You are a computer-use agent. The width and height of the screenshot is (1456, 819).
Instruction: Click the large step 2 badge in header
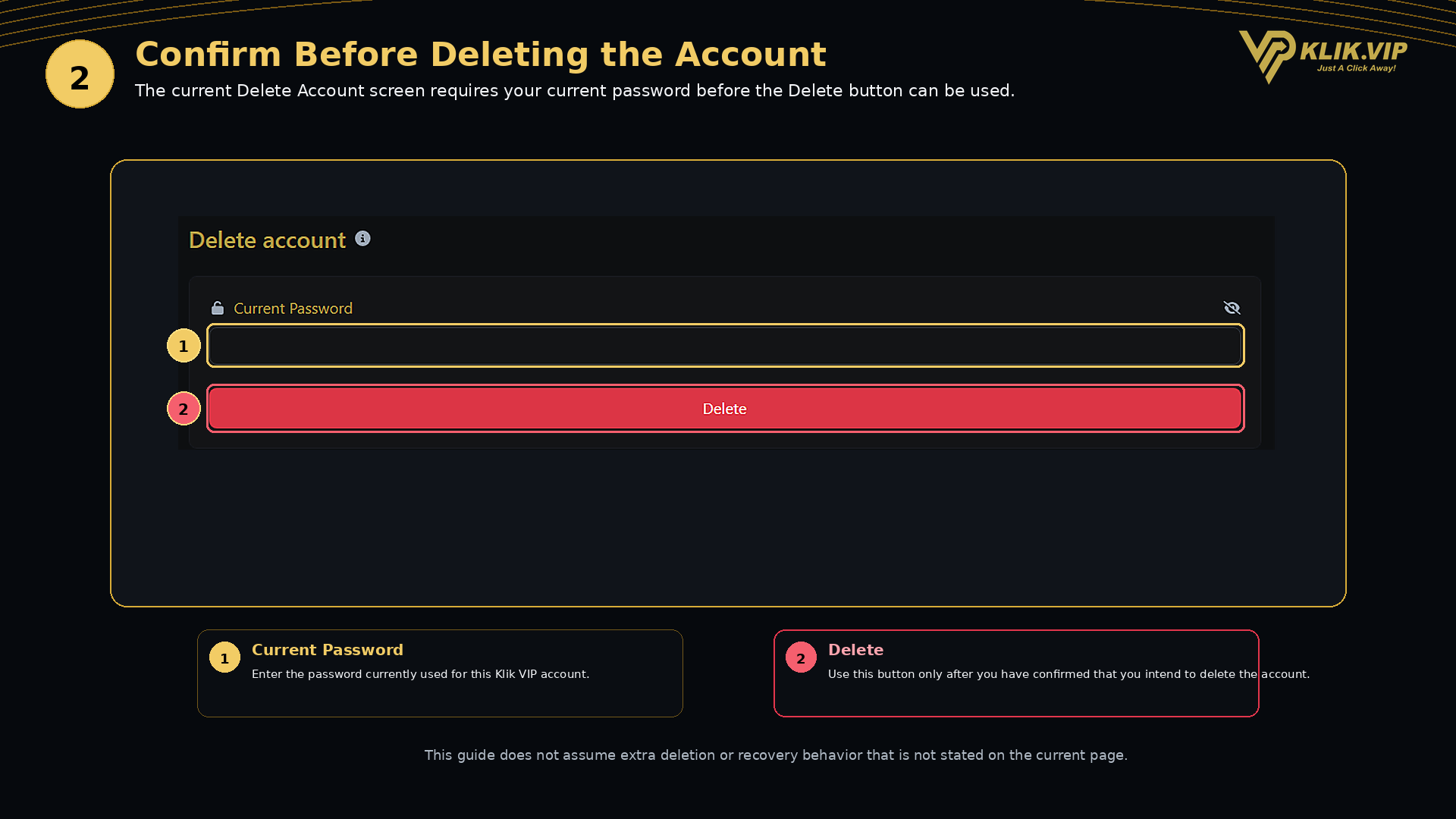(x=80, y=74)
